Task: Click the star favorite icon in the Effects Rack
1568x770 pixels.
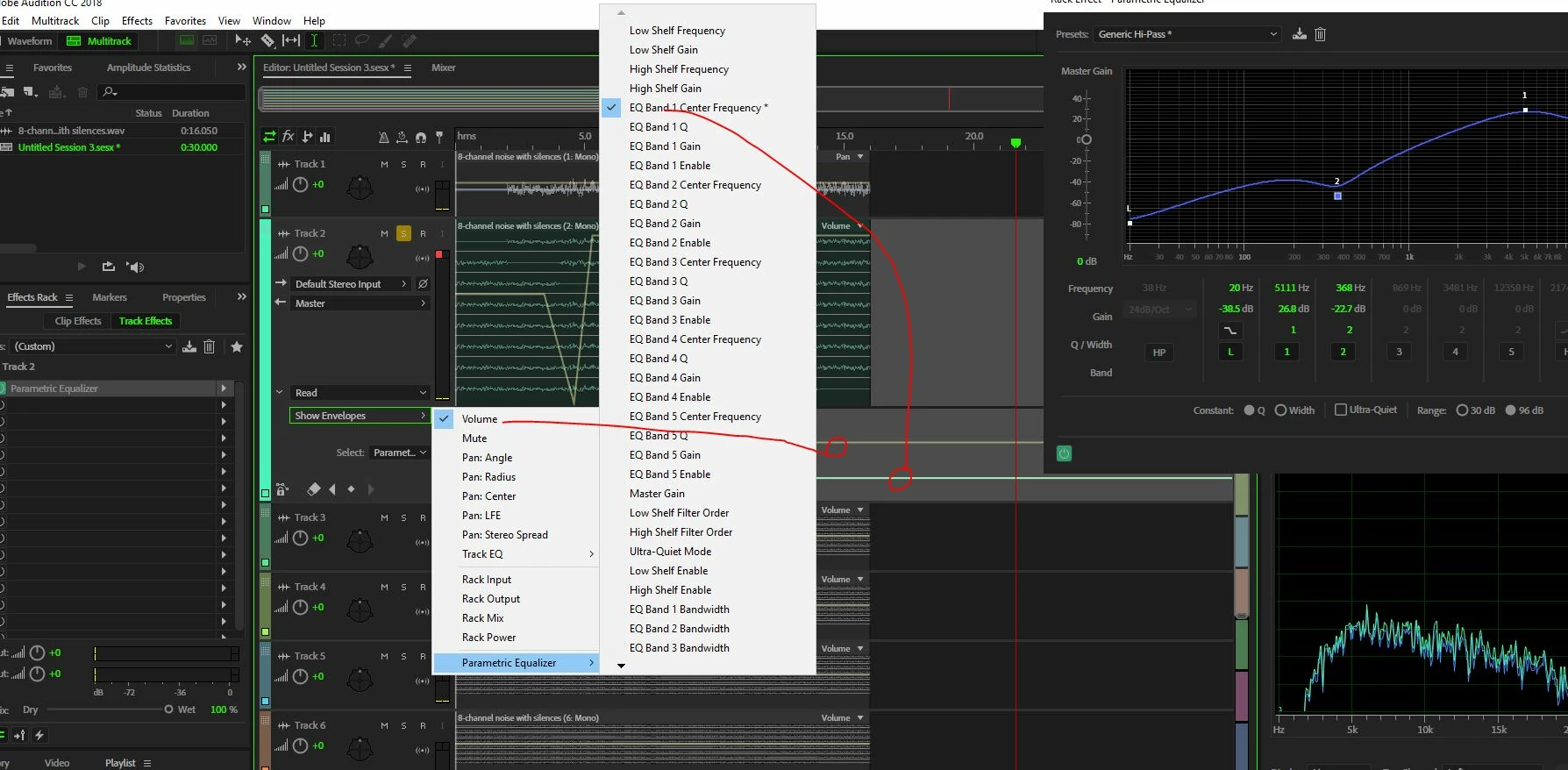Action: point(237,346)
